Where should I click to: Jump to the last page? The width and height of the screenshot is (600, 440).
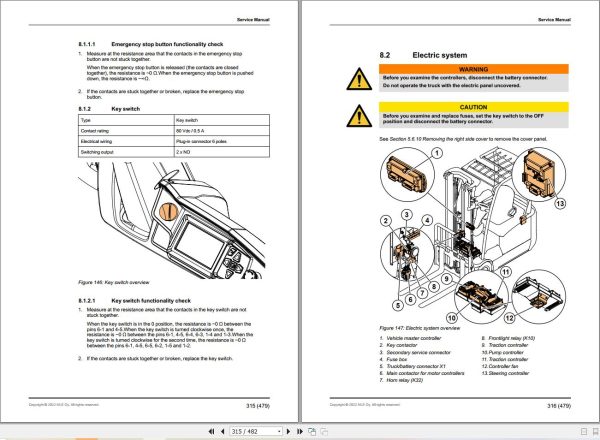click(x=300, y=432)
